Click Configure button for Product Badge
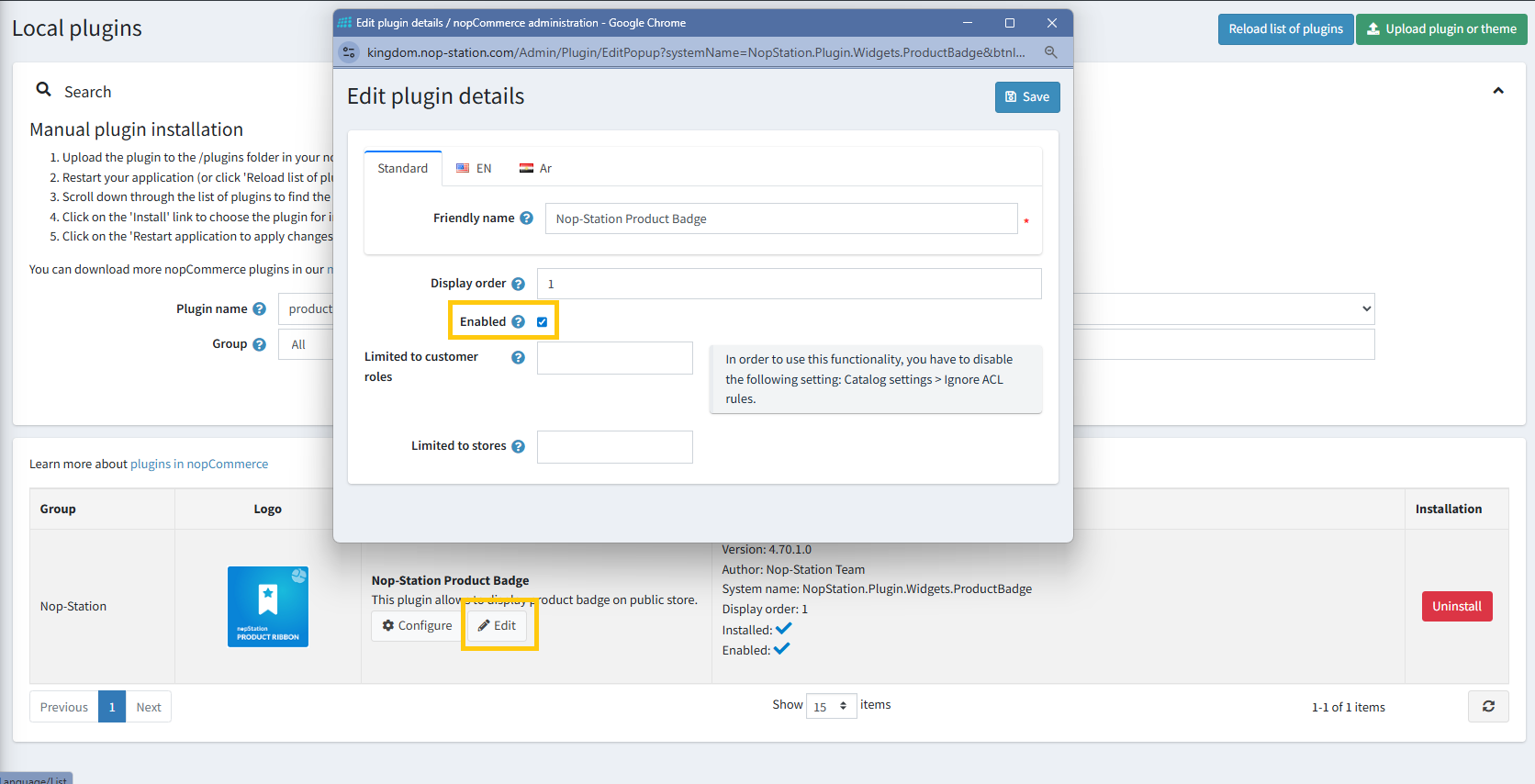 coord(418,626)
